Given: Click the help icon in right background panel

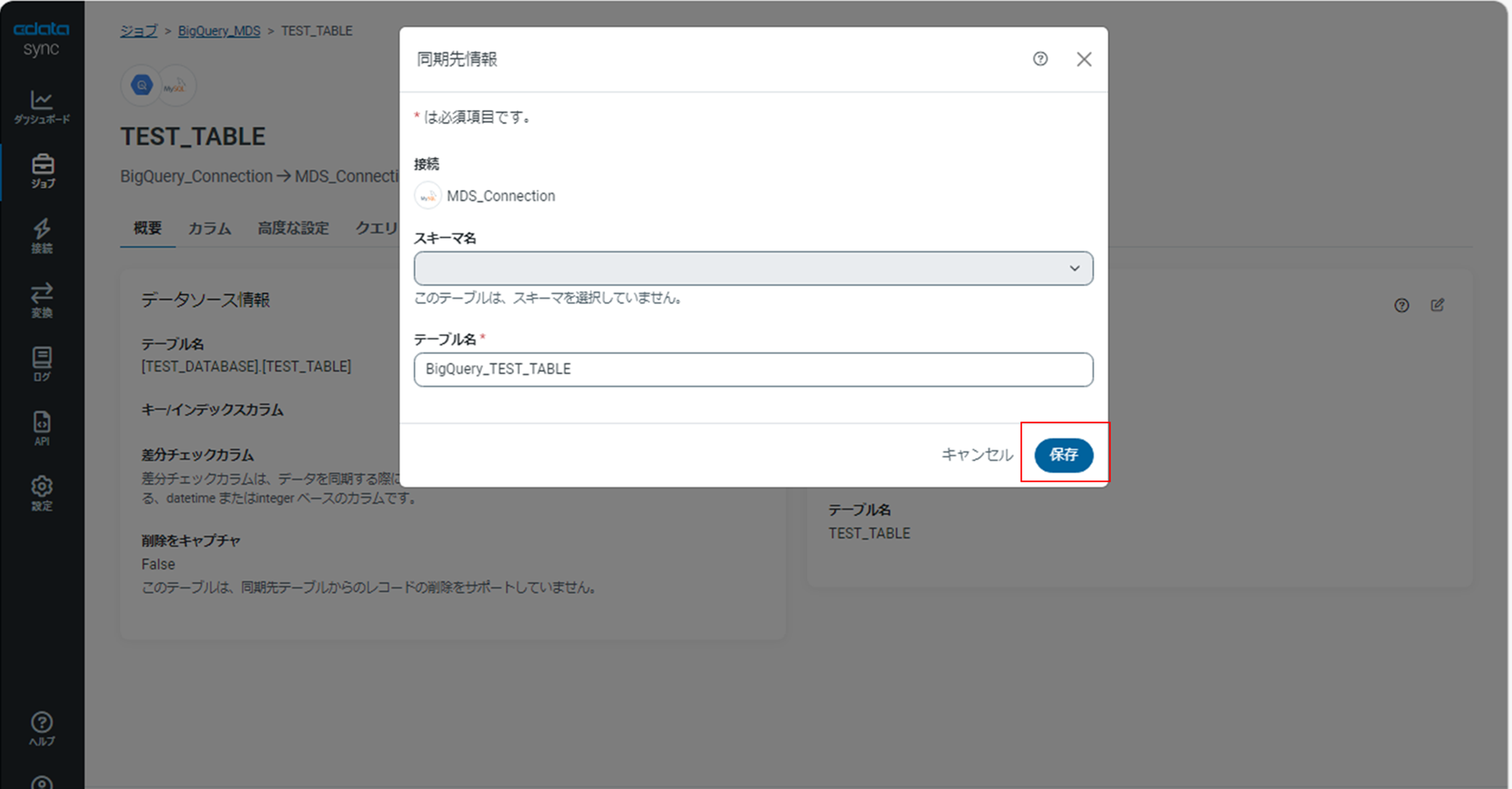Looking at the screenshot, I should [1401, 305].
